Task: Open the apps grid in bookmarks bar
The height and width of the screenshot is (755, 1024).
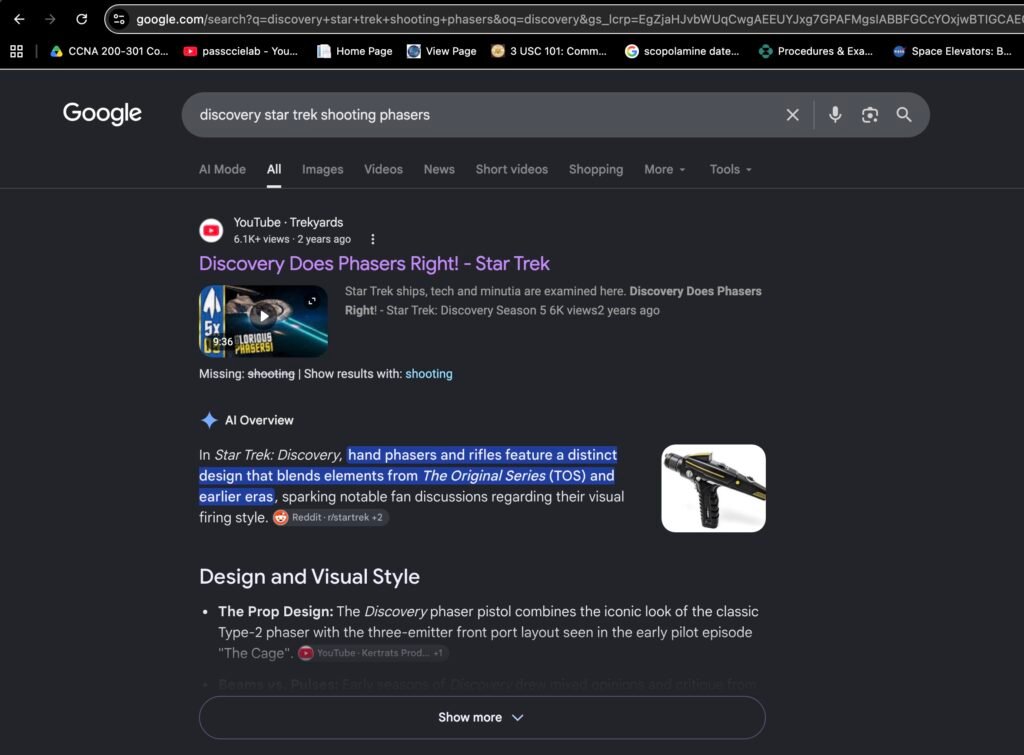Action: click(x=16, y=51)
